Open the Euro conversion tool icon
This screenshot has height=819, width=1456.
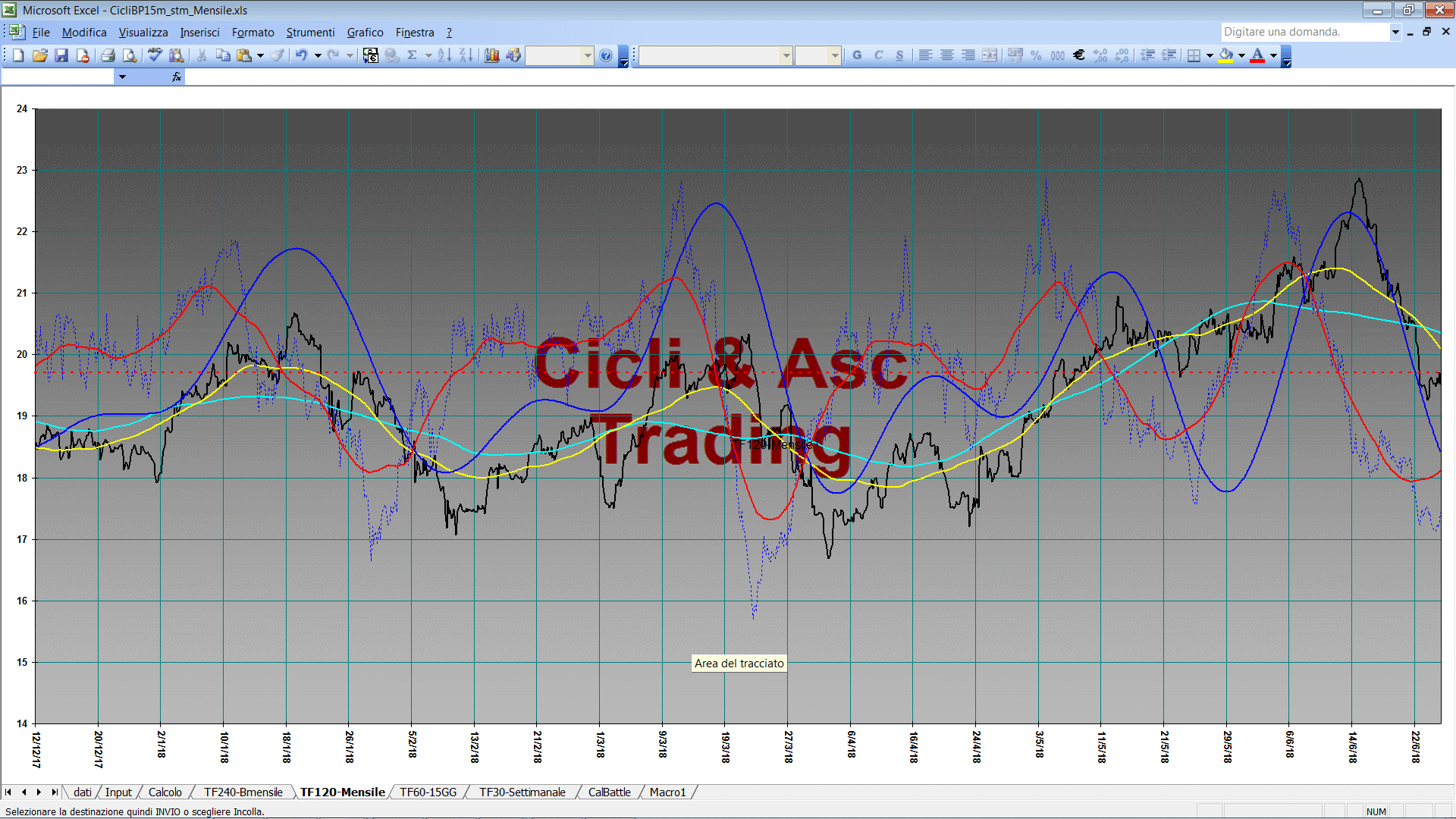pos(370,55)
